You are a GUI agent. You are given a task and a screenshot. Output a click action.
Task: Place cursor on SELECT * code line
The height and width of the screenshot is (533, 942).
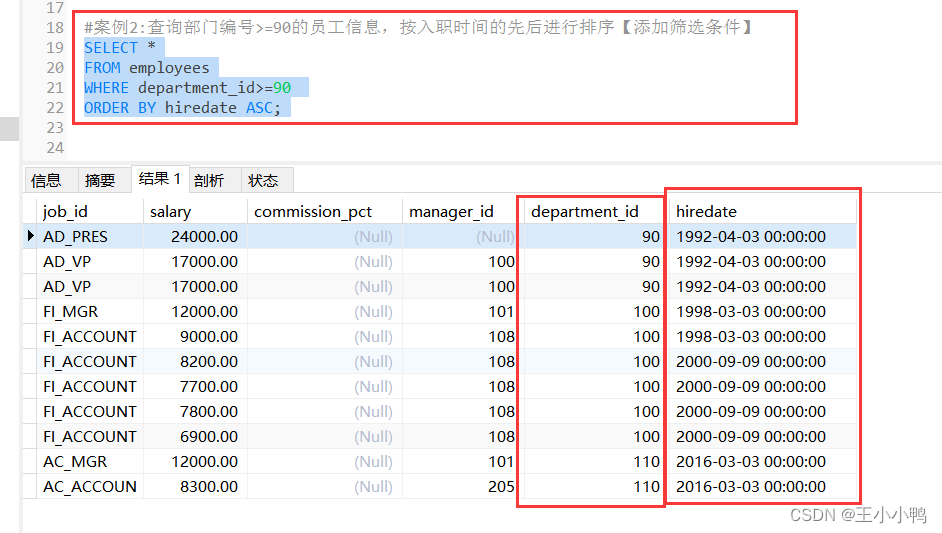click(x=120, y=47)
